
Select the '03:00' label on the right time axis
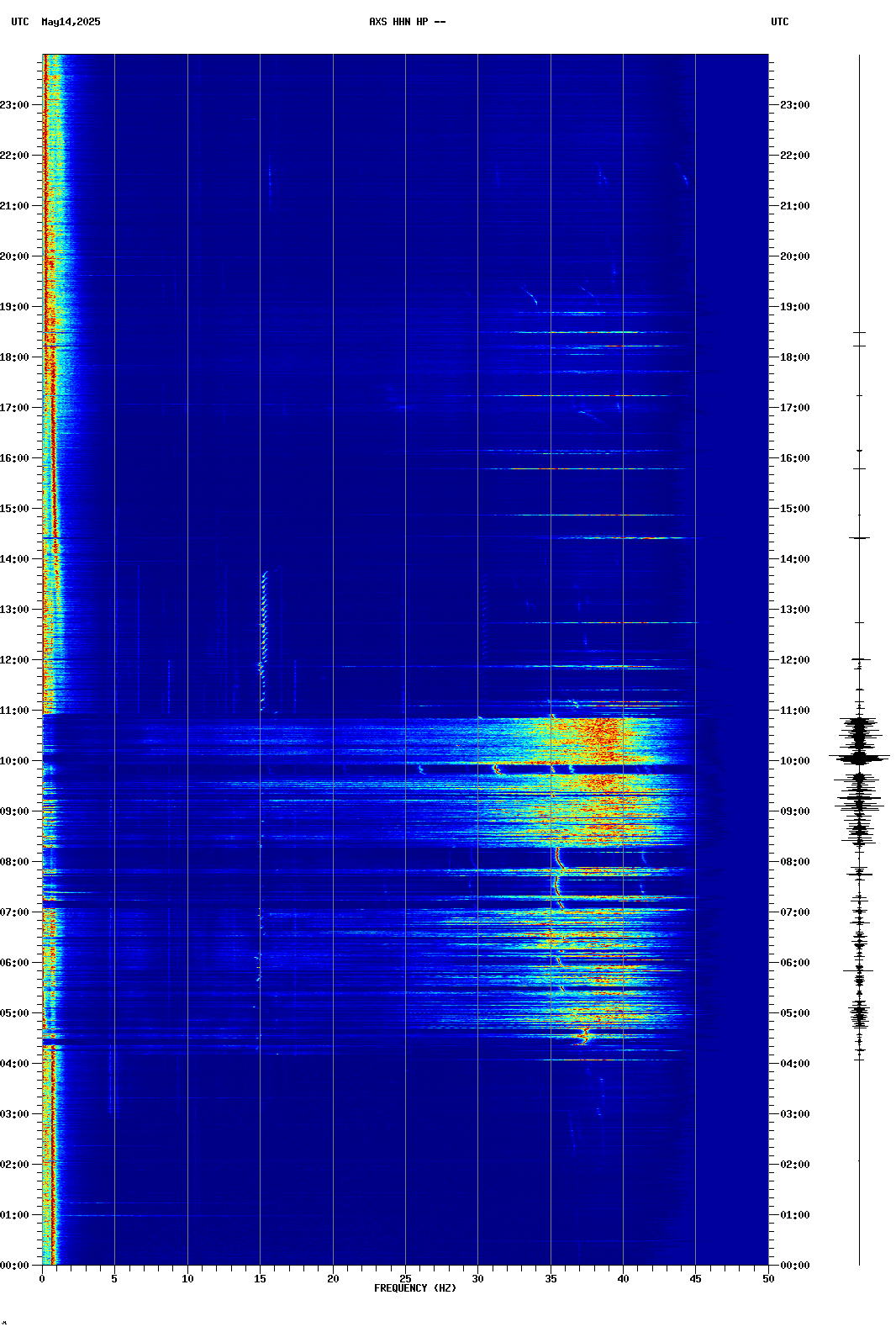click(x=795, y=1114)
